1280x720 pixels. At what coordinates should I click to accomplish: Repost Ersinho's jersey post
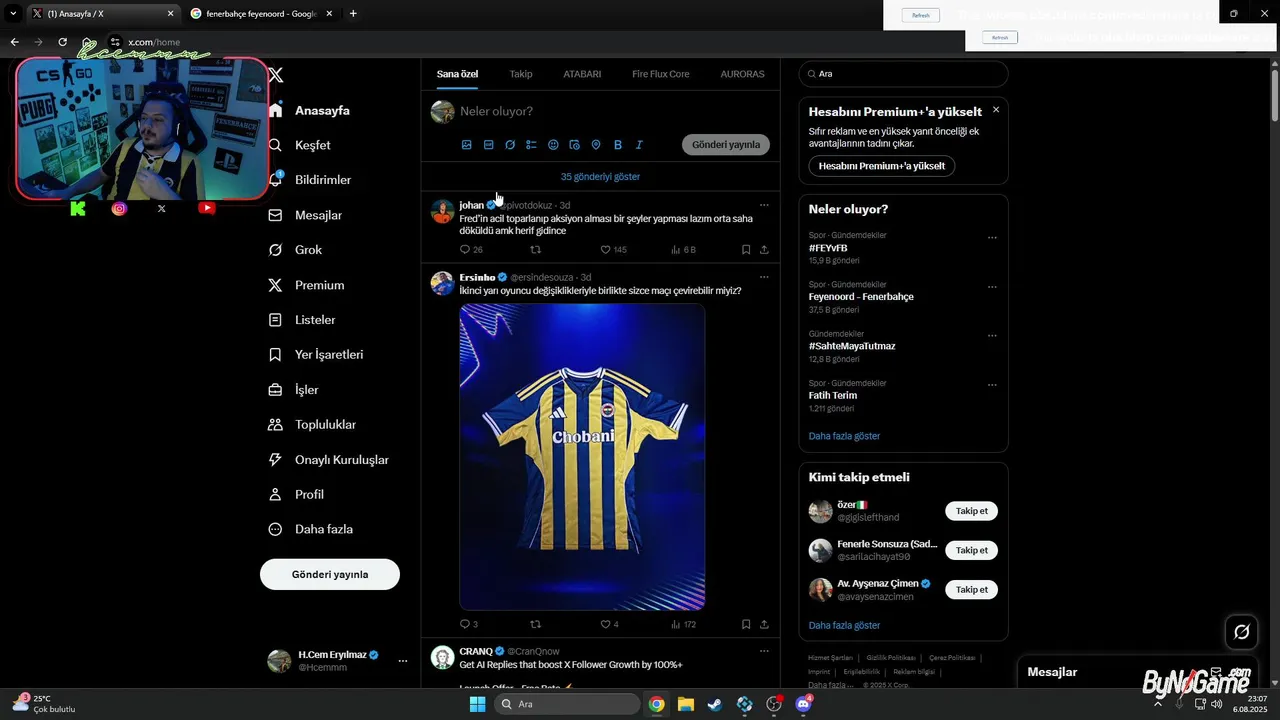pos(535,624)
